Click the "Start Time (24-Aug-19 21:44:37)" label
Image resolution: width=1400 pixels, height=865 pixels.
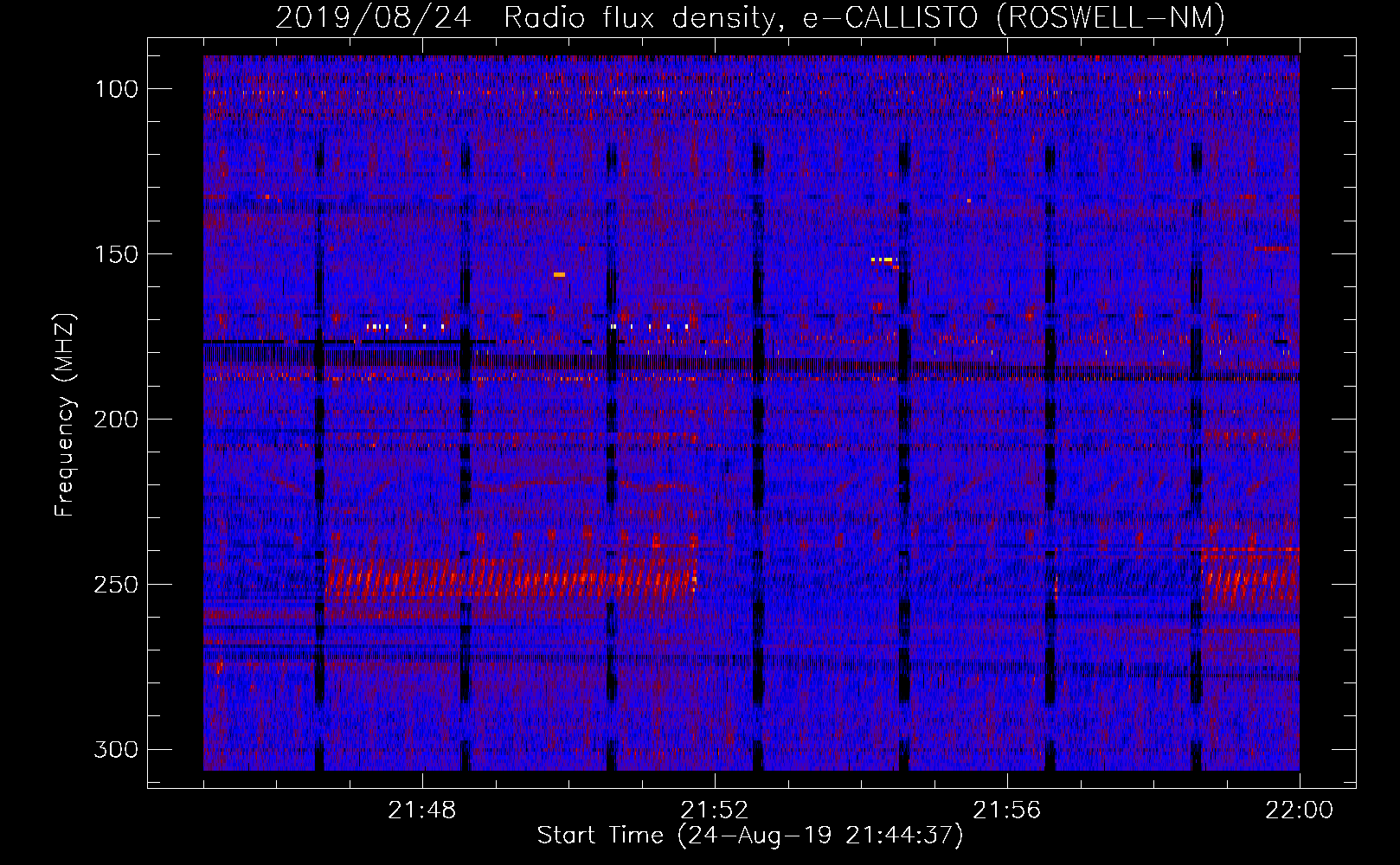point(750,836)
